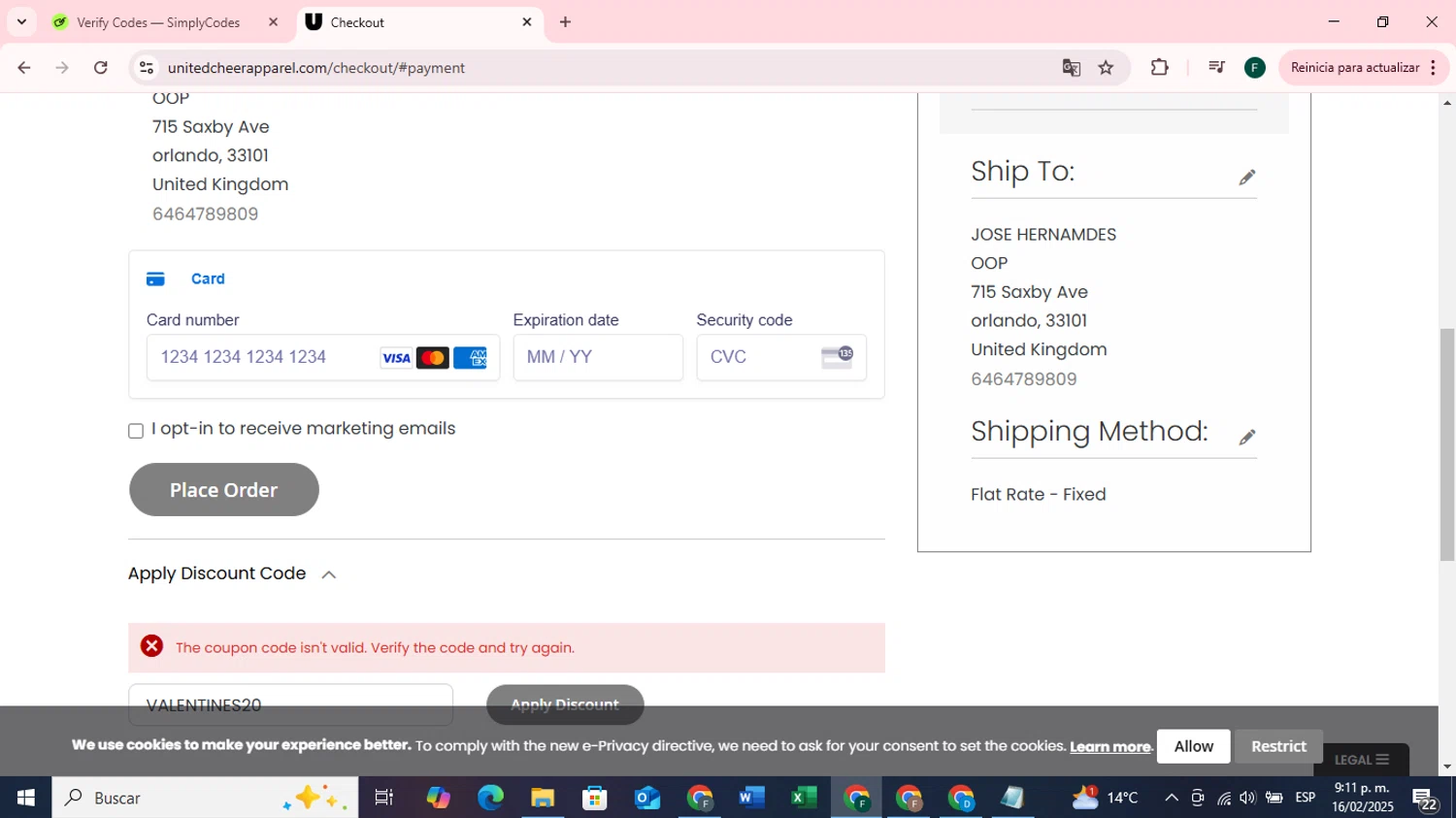Allow cookies in the consent banner
The height and width of the screenshot is (818, 1456).
(x=1193, y=746)
